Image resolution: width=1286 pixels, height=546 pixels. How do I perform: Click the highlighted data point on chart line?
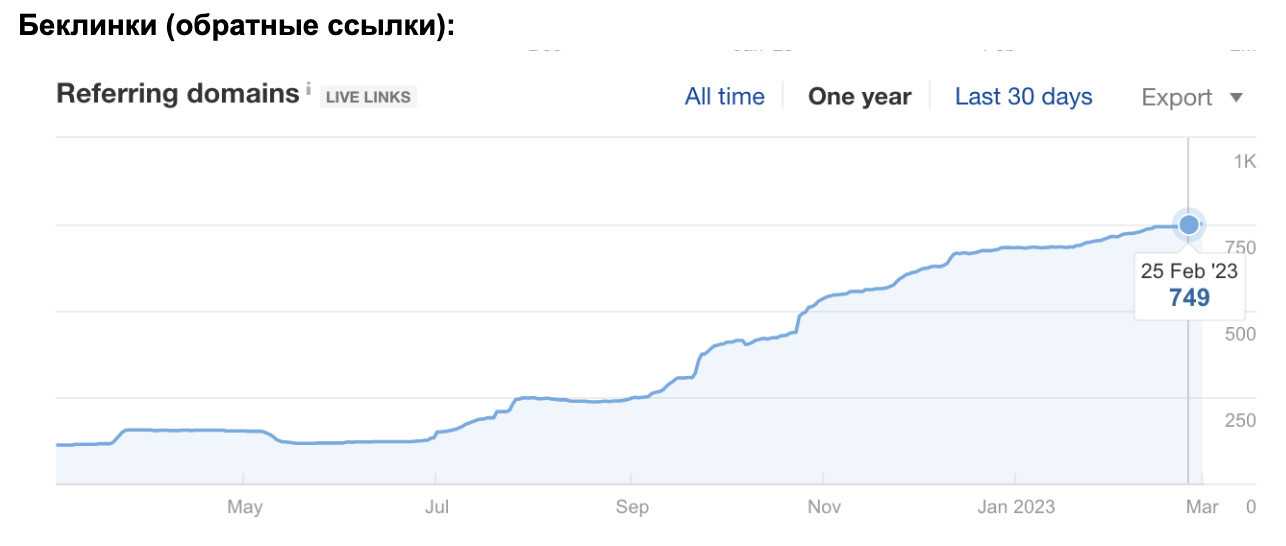[x=1188, y=225]
